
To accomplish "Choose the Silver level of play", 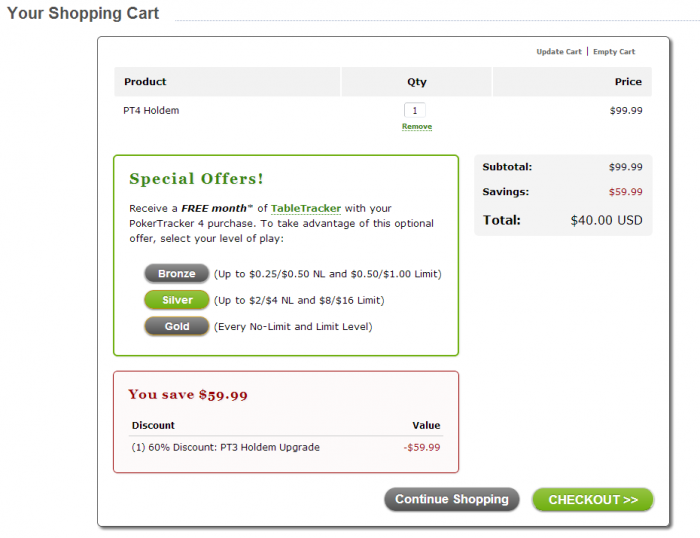I will click(177, 300).
